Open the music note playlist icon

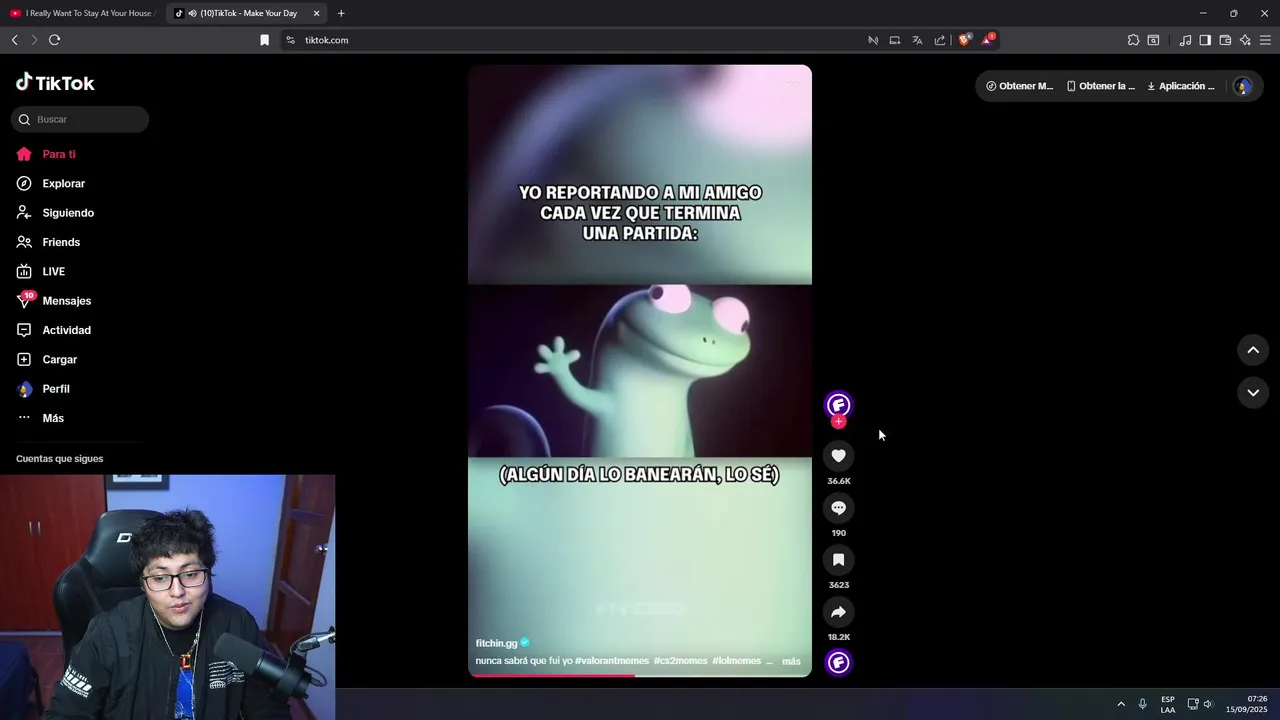click(1185, 40)
